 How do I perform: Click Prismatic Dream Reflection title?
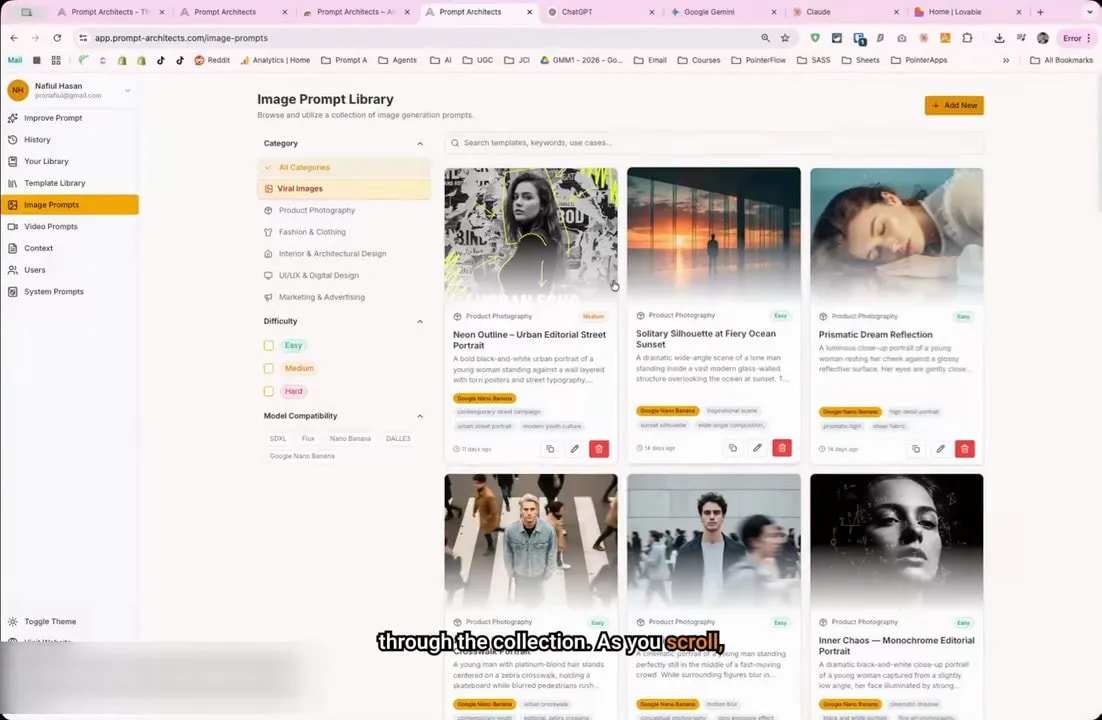(x=875, y=335)
